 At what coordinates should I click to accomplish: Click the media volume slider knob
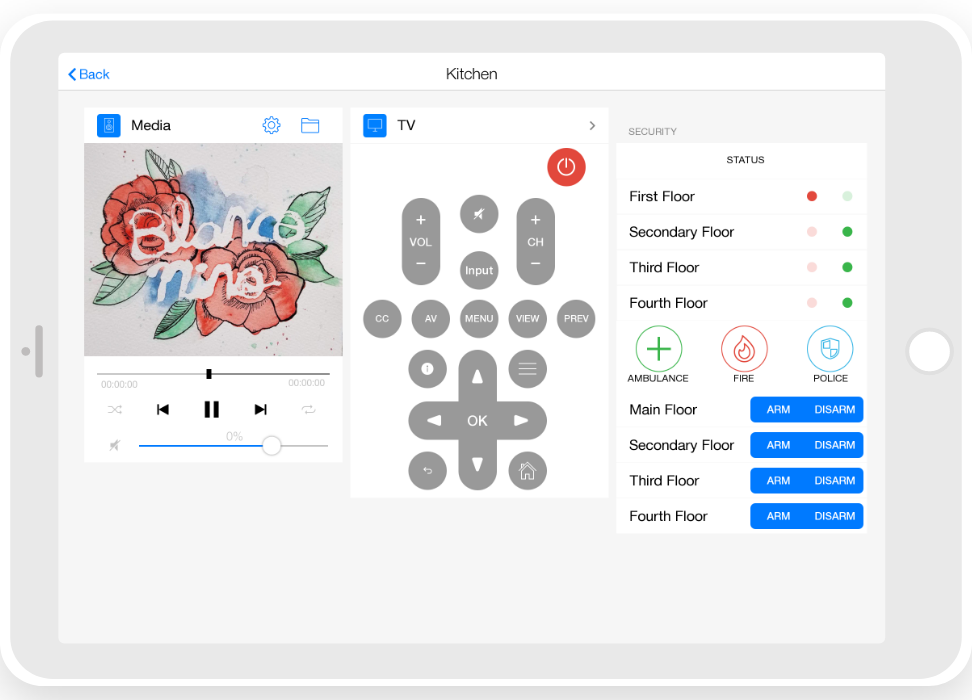271,445
